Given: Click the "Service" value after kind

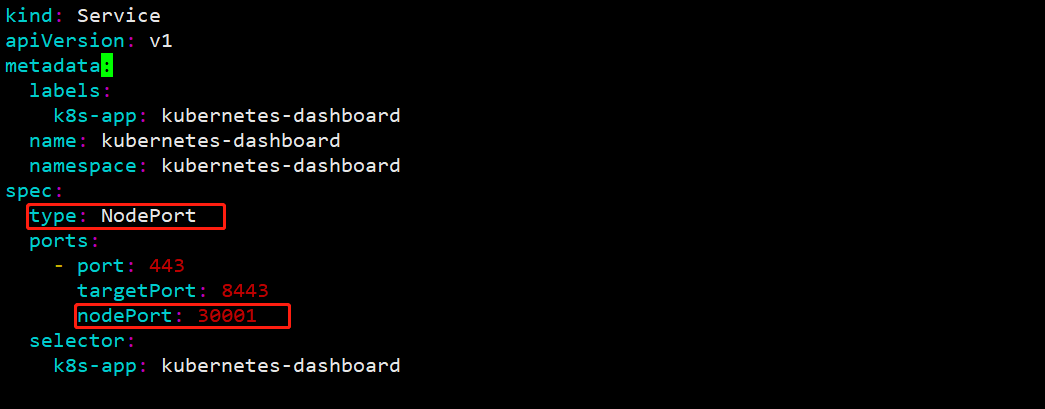Looking at the screenshot, I should (x=118, y=16).
